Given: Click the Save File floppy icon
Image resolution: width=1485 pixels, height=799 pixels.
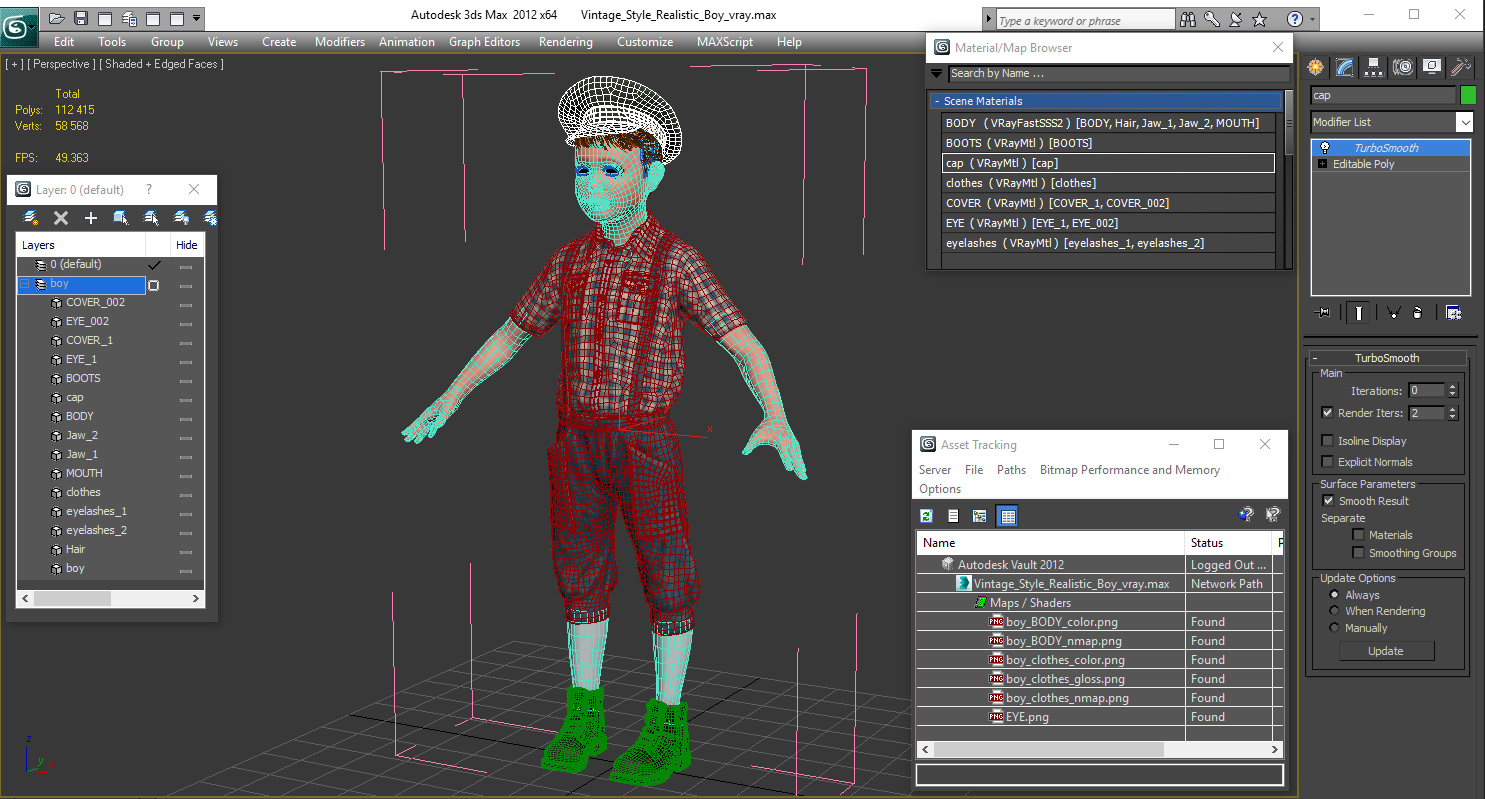Looking at the screenshot, I should (81, 18).
